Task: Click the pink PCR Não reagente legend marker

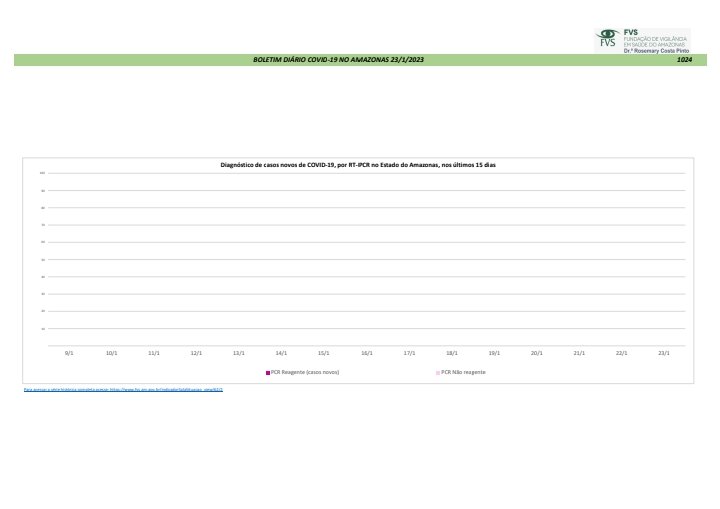Action: [x=438, y=371]
